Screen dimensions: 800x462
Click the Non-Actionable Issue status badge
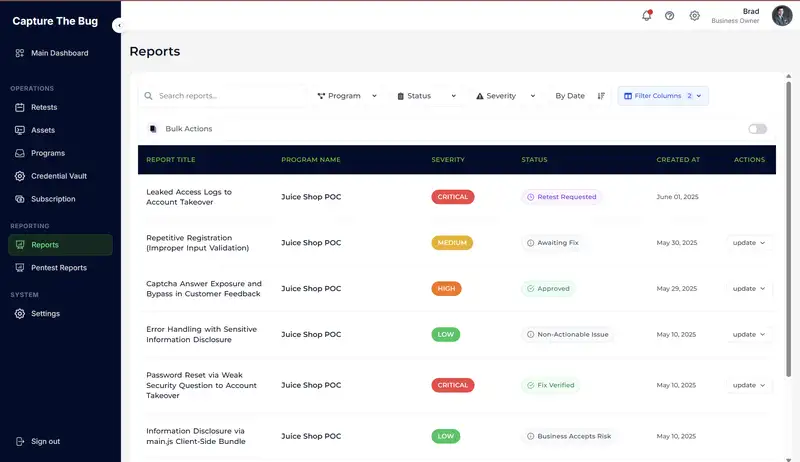(x=567, y=335)
